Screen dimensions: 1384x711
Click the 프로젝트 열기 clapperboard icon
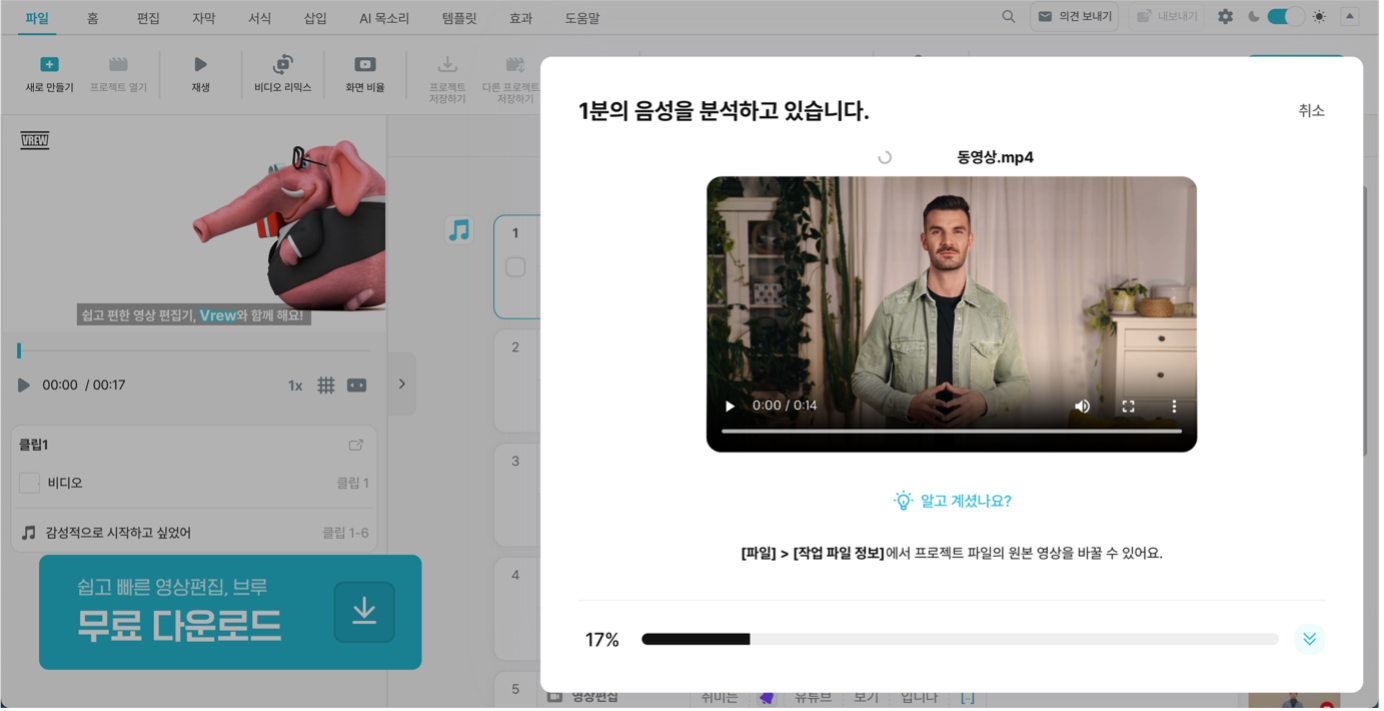coord(118,65)
